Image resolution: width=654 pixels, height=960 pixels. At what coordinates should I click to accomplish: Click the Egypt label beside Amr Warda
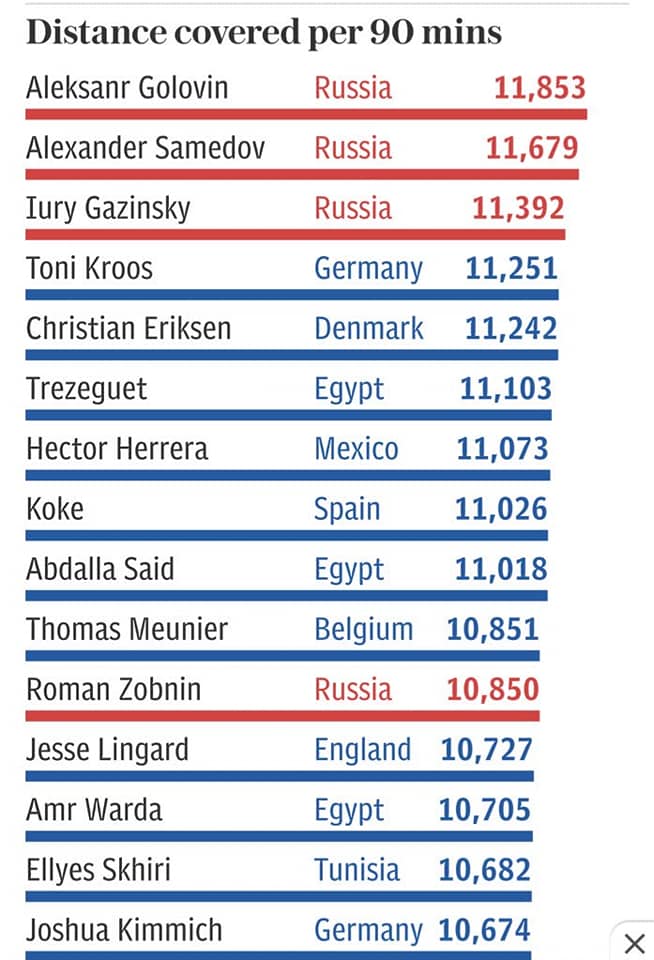[x=349, y=811]
